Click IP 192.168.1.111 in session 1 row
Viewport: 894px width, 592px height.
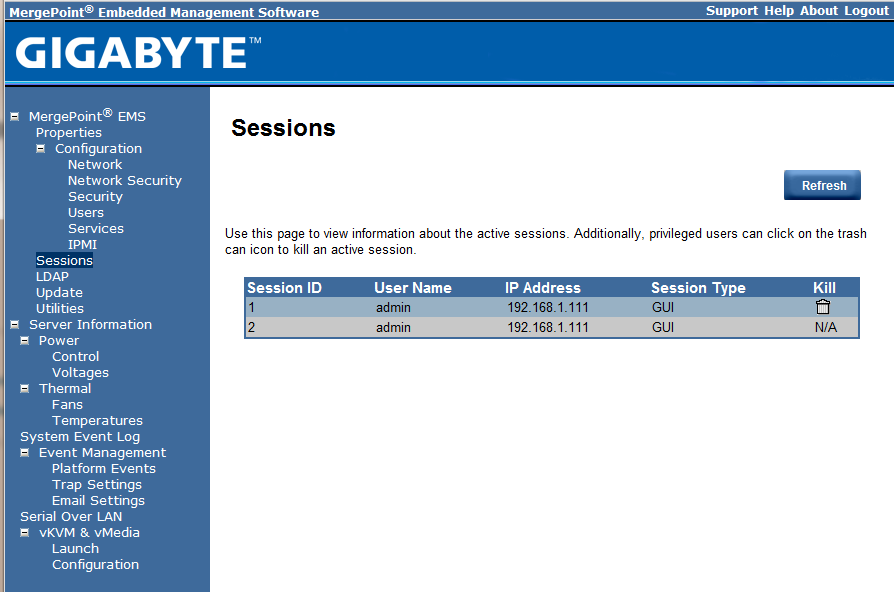[548, 307]
